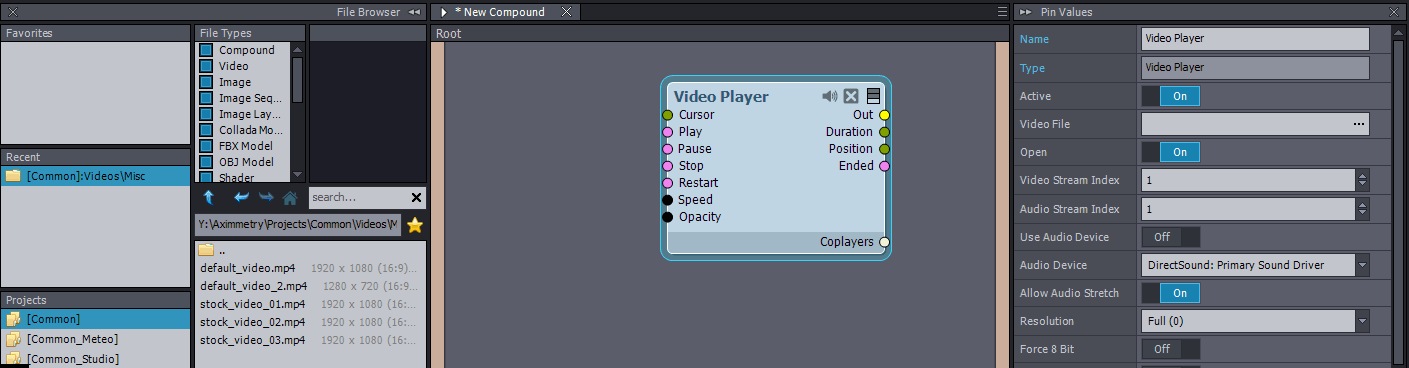This screenshot has height=368, width=1409.
Task: Select stock_video_02.mp4 file
Action: point(252,322)
